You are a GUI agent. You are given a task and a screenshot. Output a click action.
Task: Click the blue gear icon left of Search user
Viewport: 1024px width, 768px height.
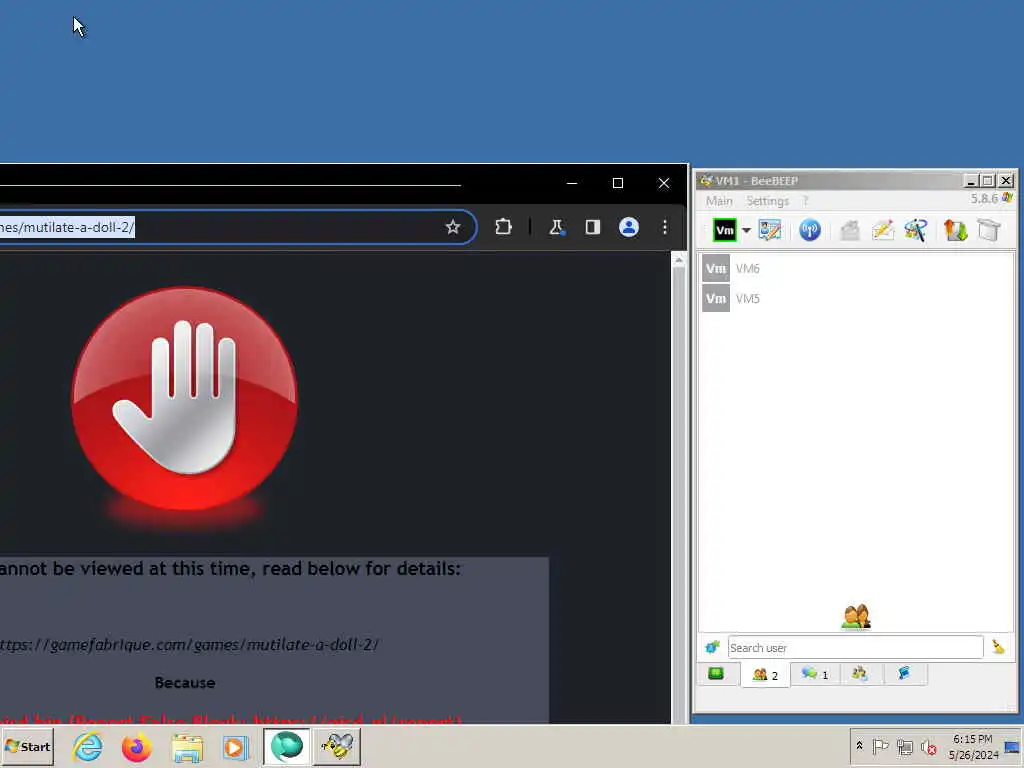pos(712,647)
